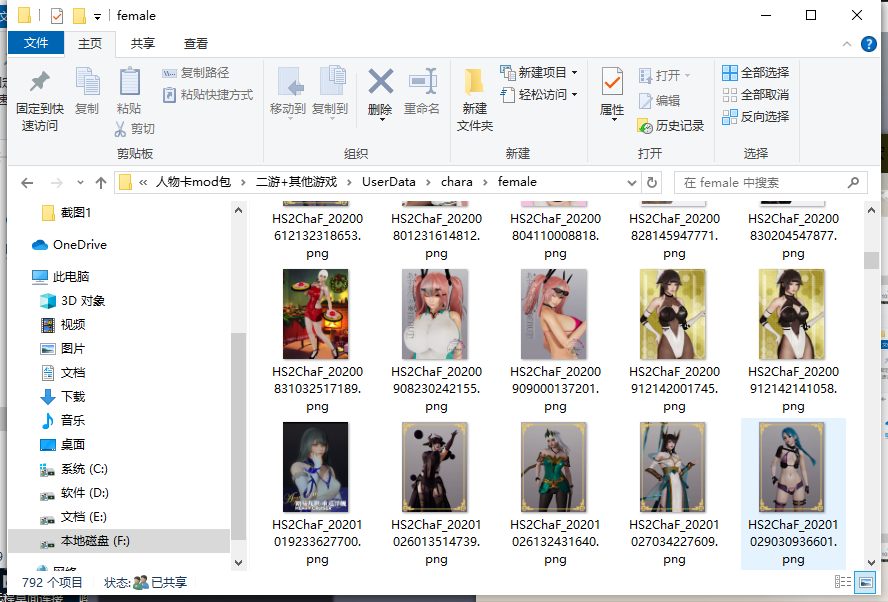Viewport: 888px width, 602px height.
Task: Click '二游+其他游戏' in address path
Action: (x=296, y=182)
